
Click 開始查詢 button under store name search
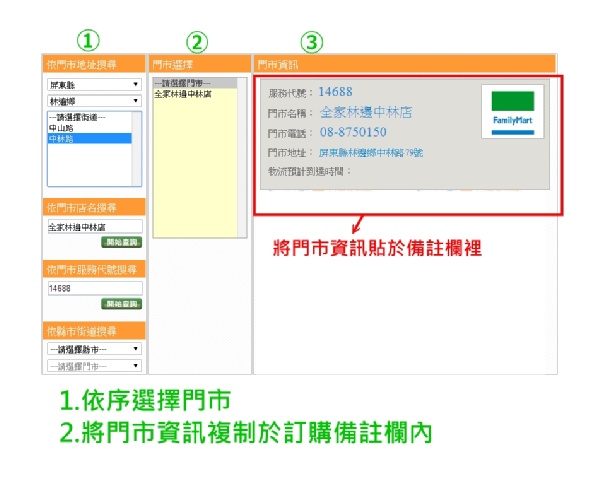pyautogui.click(x=122, y=242)
